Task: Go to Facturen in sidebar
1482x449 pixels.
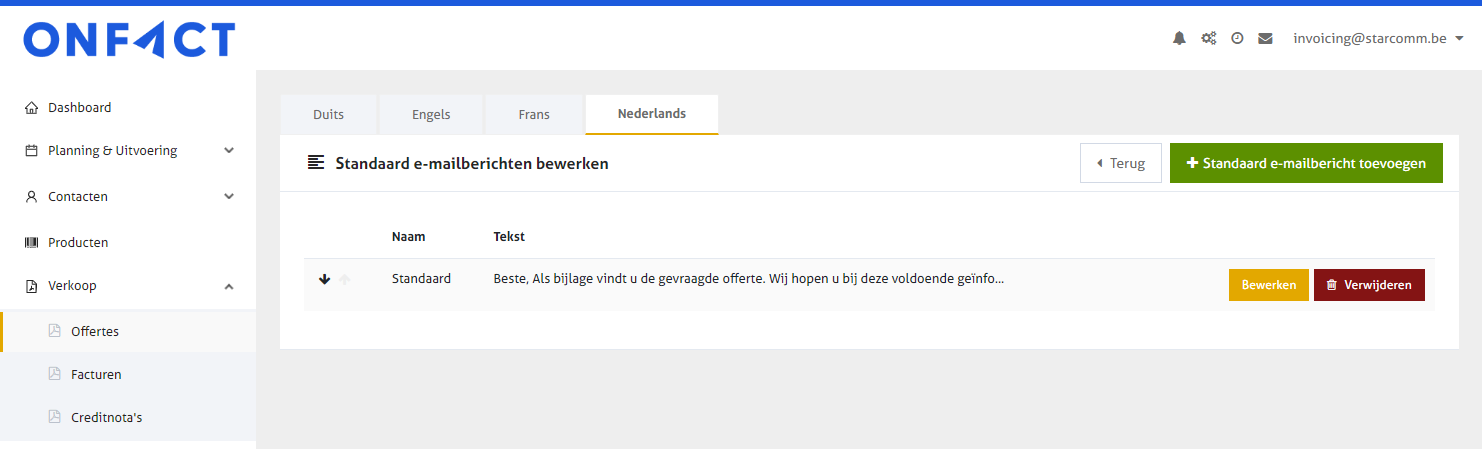Action: 96,374
